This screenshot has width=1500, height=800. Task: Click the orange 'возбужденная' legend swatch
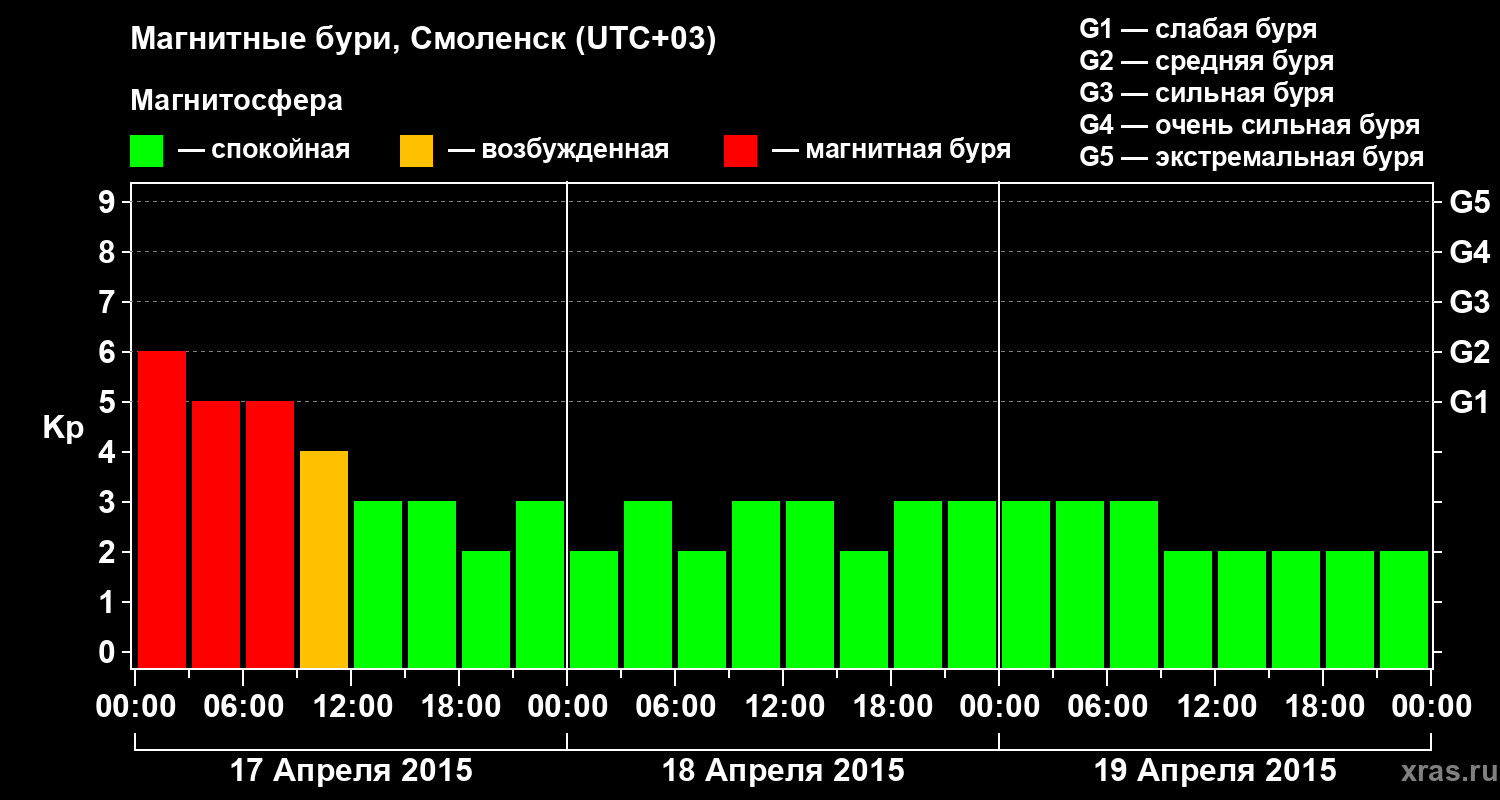pyautogui.click(x=416, y=151)
